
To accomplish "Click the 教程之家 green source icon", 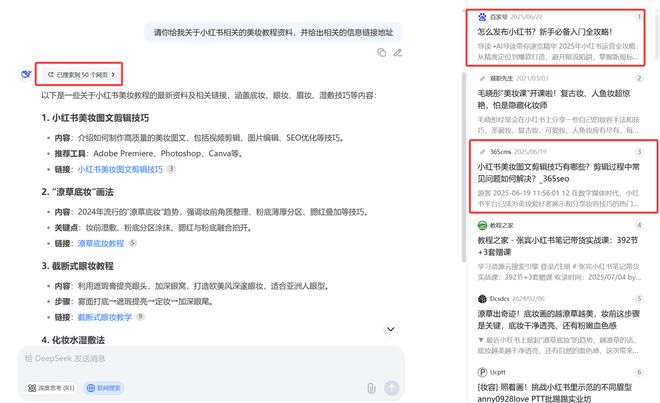I will coord(482,225).
